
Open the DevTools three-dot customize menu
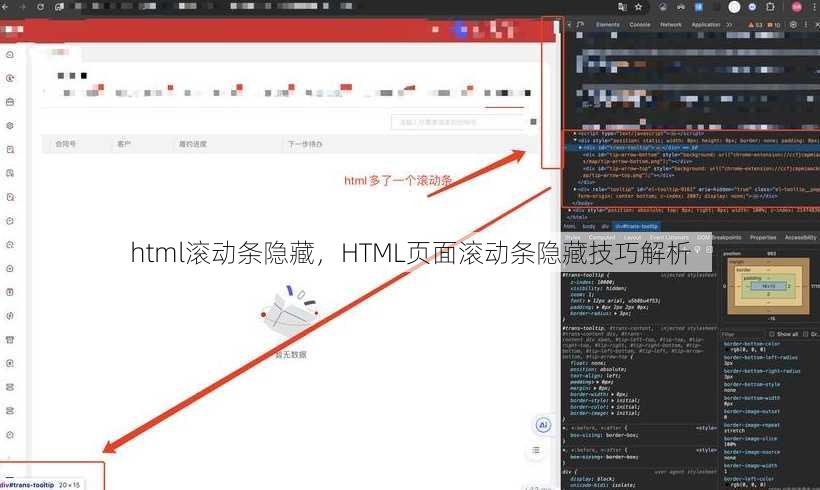[806, 25]
